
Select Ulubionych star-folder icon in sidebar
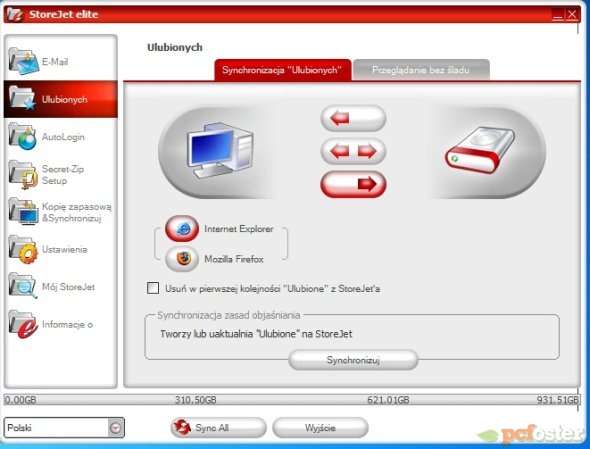coord(23,98)
